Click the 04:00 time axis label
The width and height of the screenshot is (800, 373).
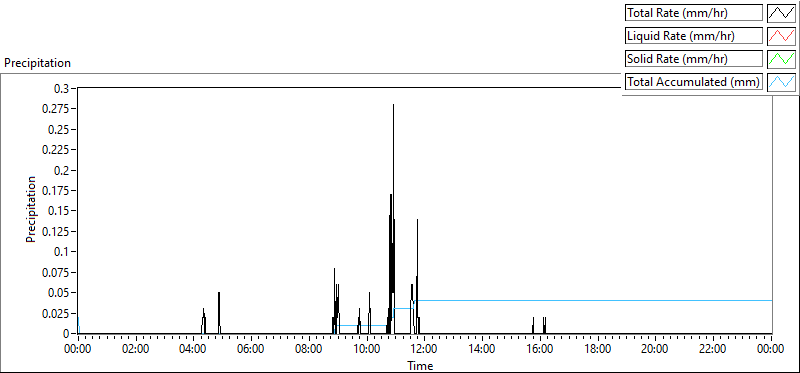coord(193,349)
